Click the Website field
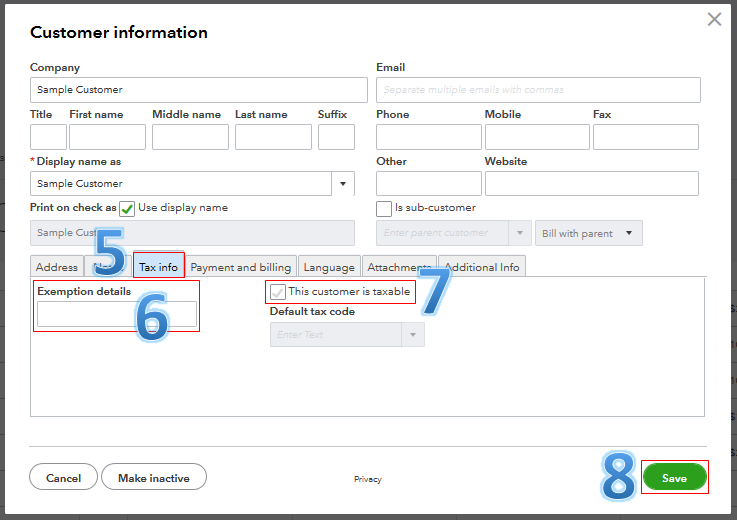737x520 pixels. 592,183
